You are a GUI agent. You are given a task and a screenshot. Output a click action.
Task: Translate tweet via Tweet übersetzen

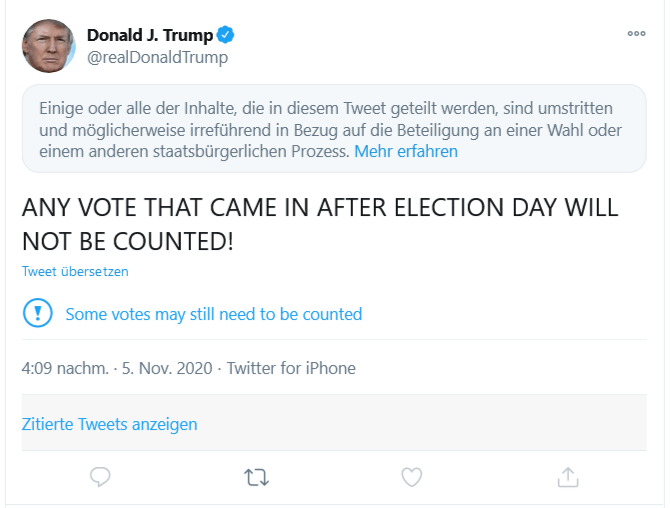point(75,271)
